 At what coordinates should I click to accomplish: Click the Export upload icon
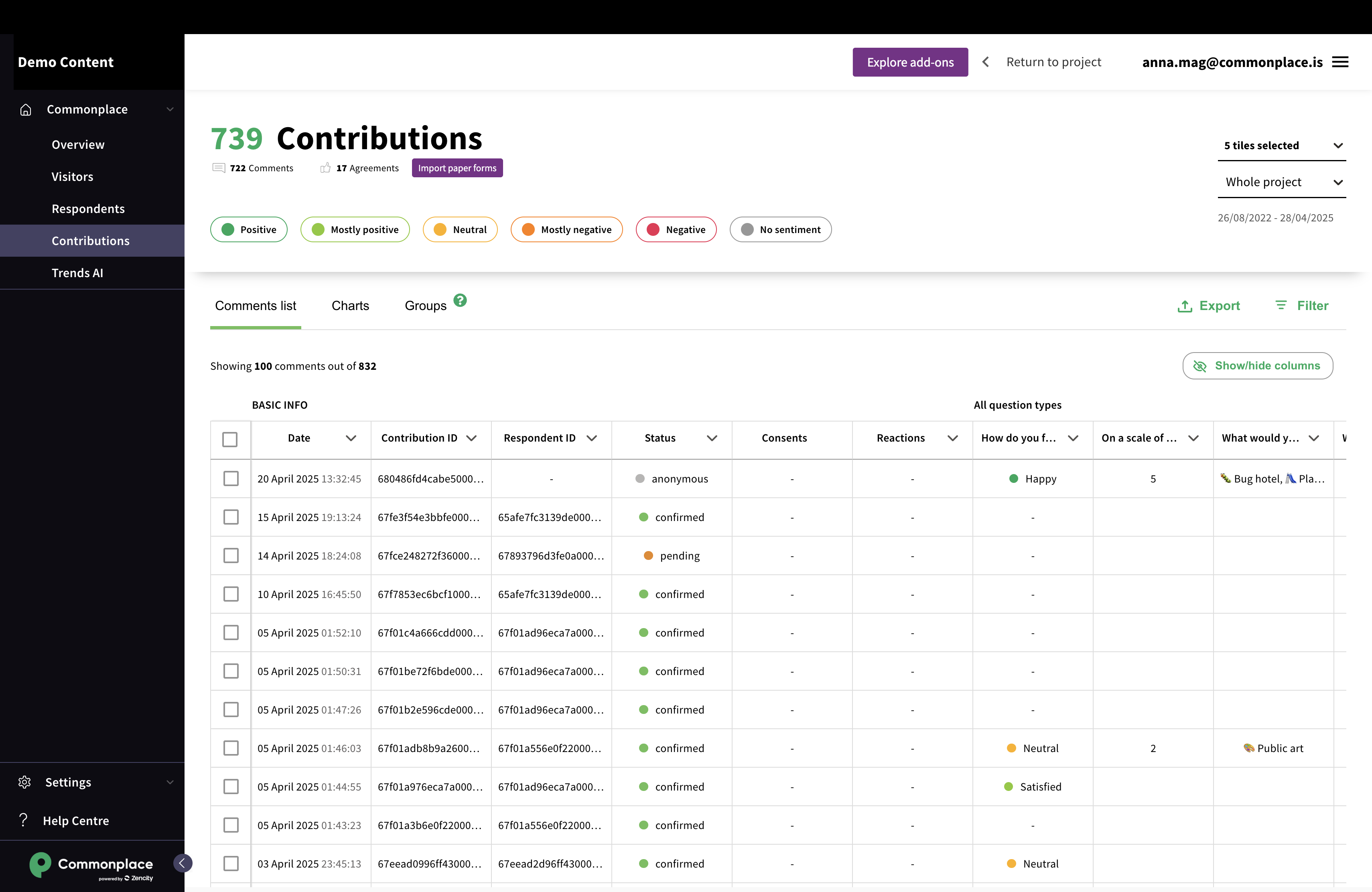(x=1185, y=306)
